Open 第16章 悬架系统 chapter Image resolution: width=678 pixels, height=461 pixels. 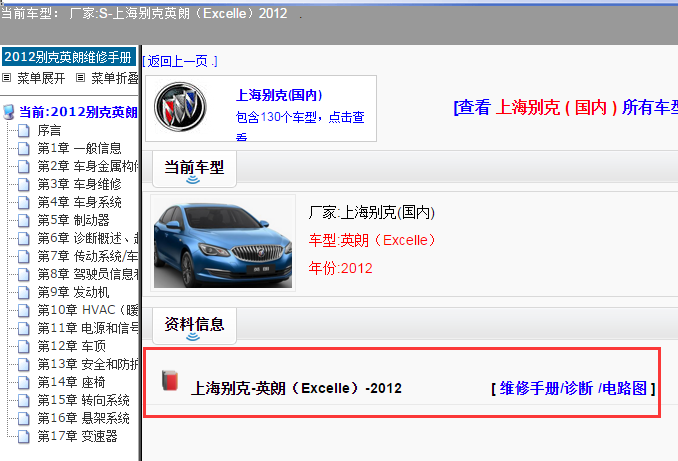[83, 419]
